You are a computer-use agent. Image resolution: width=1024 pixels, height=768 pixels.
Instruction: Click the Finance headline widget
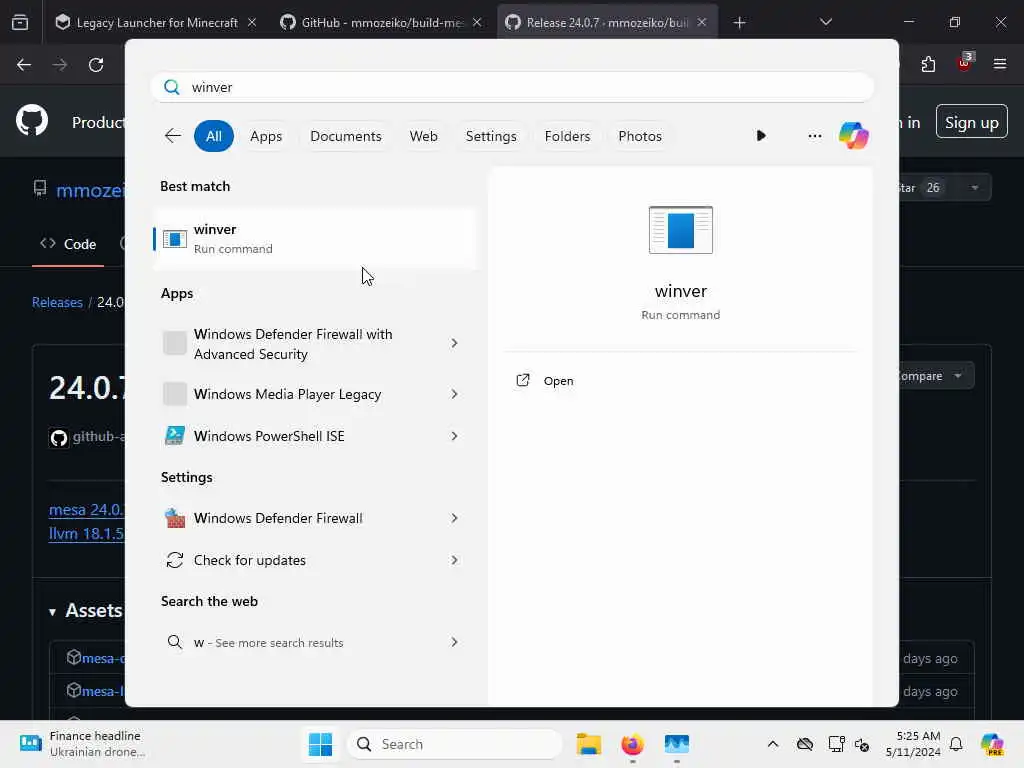tap(82, 744)
